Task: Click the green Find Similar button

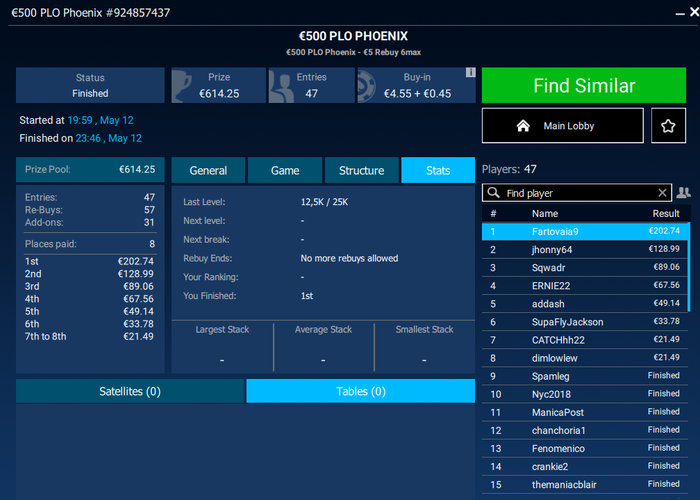Action: pos(584,85)
